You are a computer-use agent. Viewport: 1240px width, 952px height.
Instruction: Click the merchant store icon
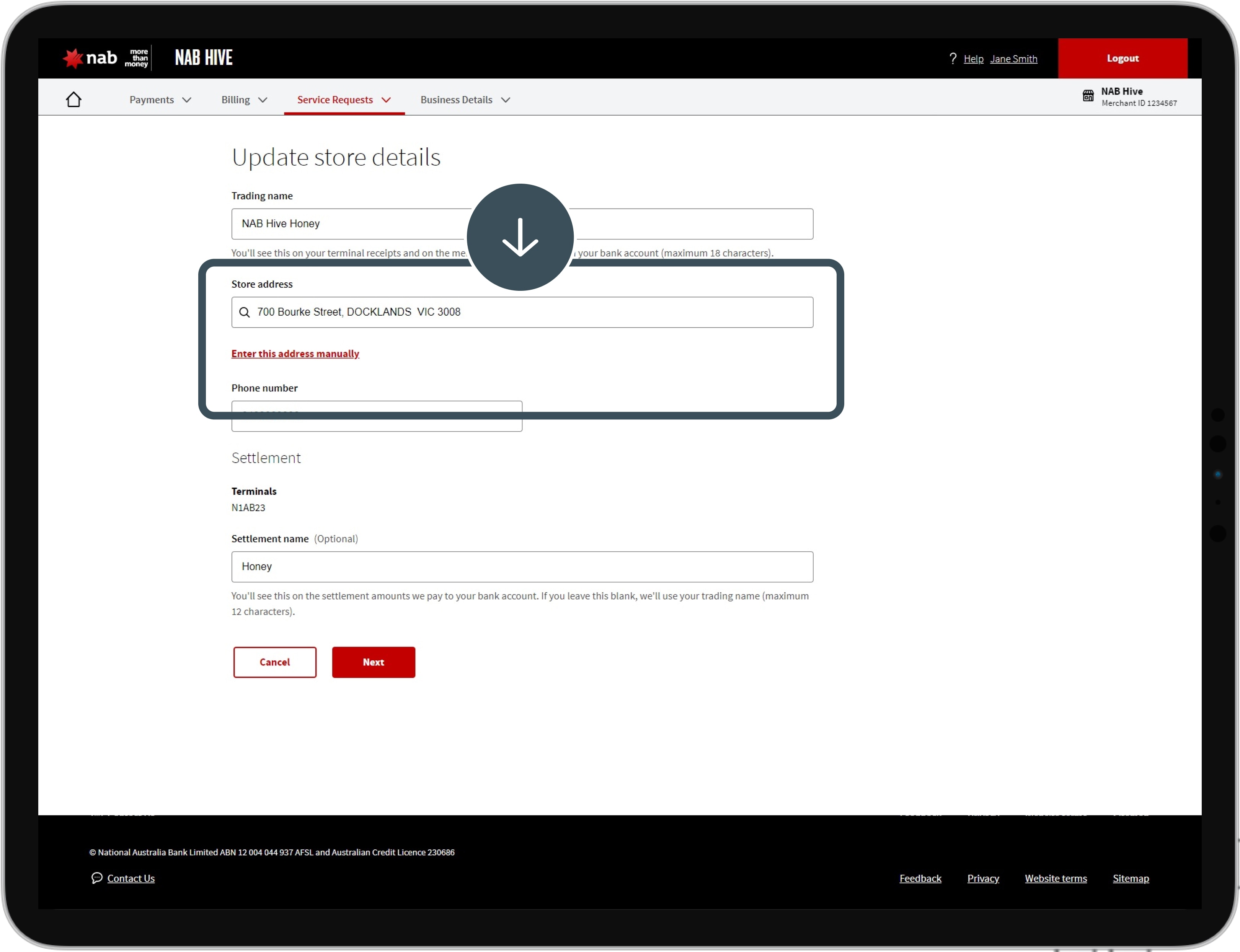click(x=1088, y=96)
